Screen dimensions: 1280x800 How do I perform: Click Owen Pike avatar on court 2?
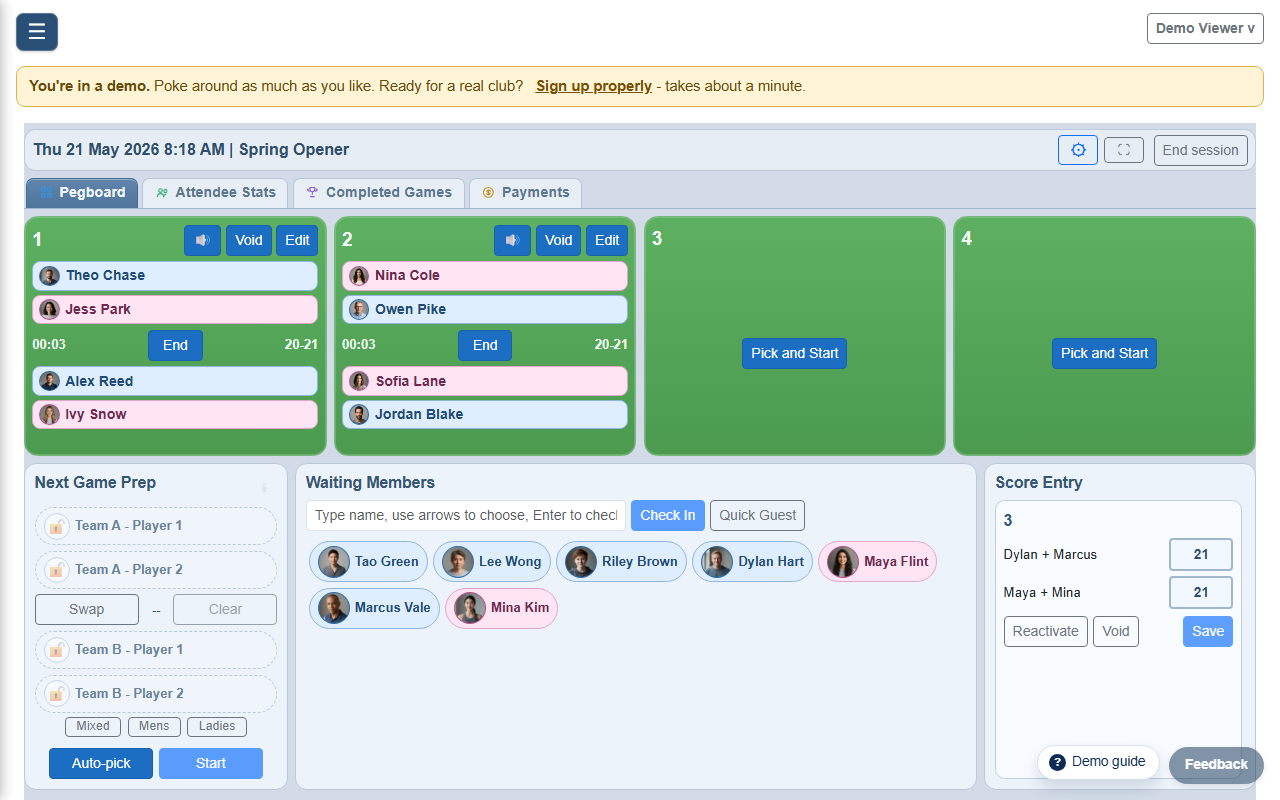click(359, 309)
